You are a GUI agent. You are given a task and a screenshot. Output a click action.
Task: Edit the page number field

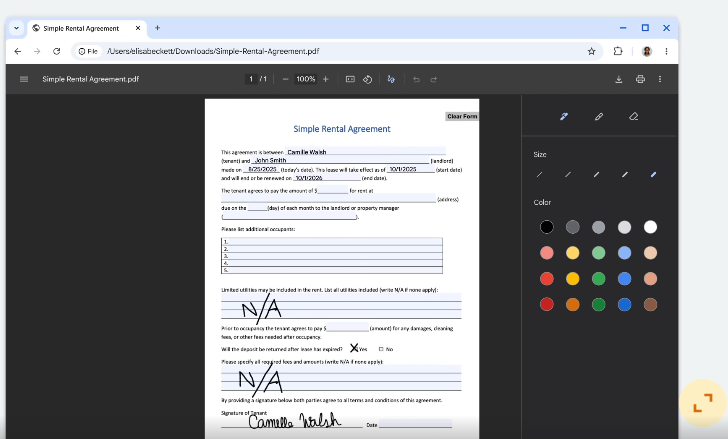(251, 79)
